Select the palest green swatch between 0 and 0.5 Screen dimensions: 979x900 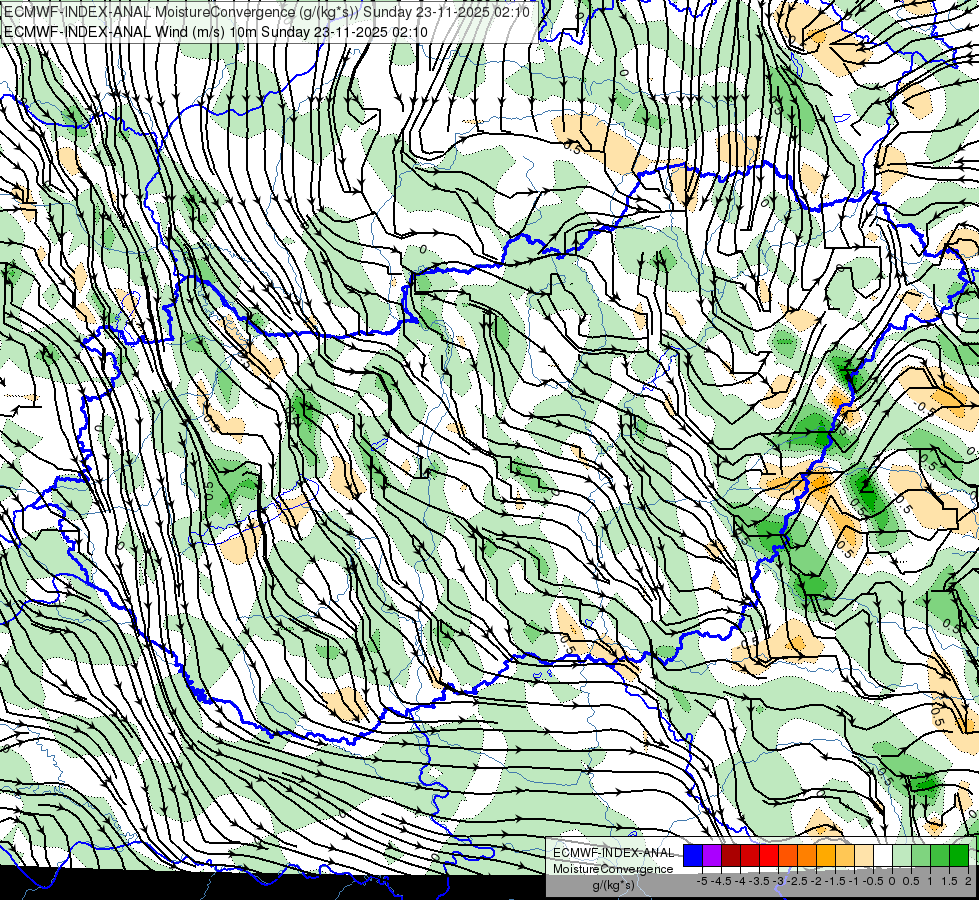click(902, 856)
